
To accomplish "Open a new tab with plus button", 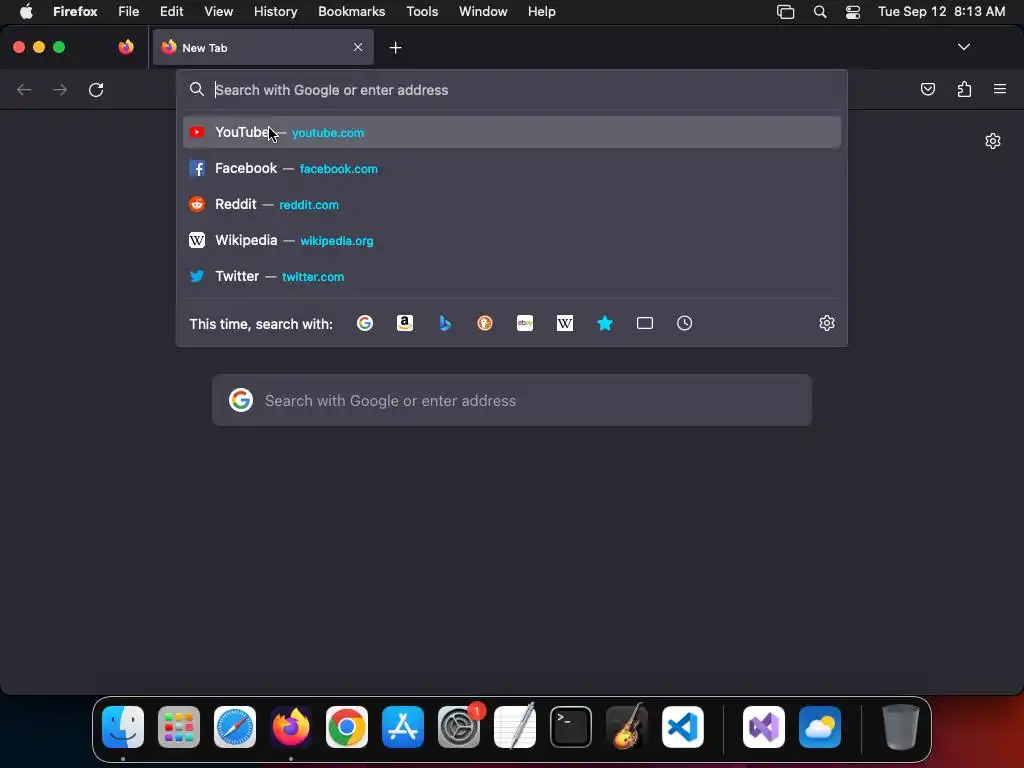I will [395, 48].
